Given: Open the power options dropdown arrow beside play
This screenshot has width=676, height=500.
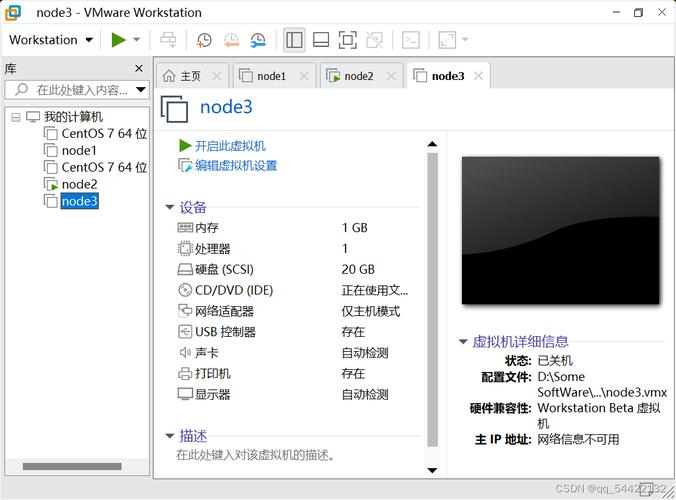Looking at the screenshot, I should pyautogui.click(x=137, y=40).
